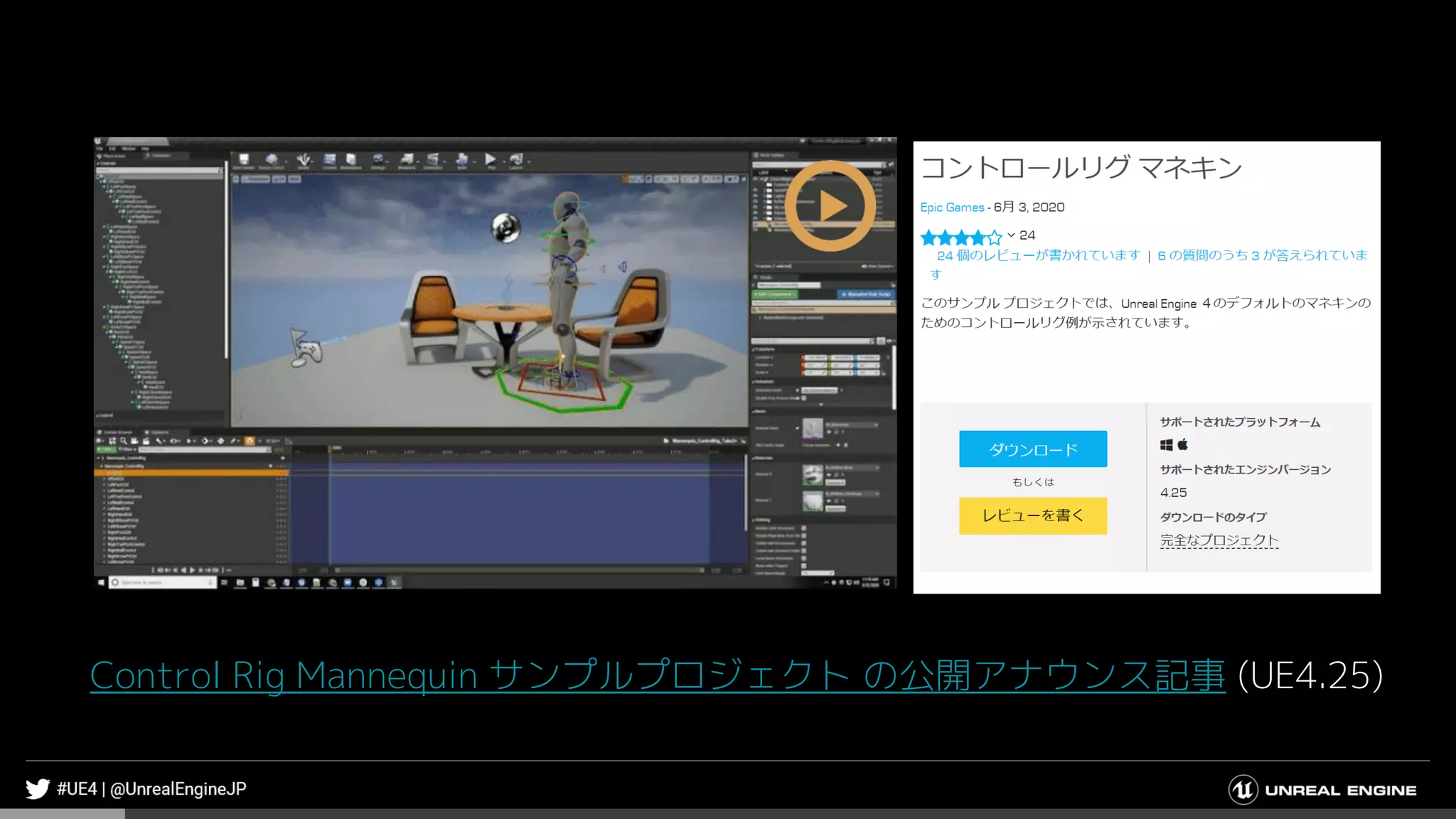Click the blue Blueprint/Add Script button
The width and height of the screenshot is (1456, 819).
tap(865, 294)
